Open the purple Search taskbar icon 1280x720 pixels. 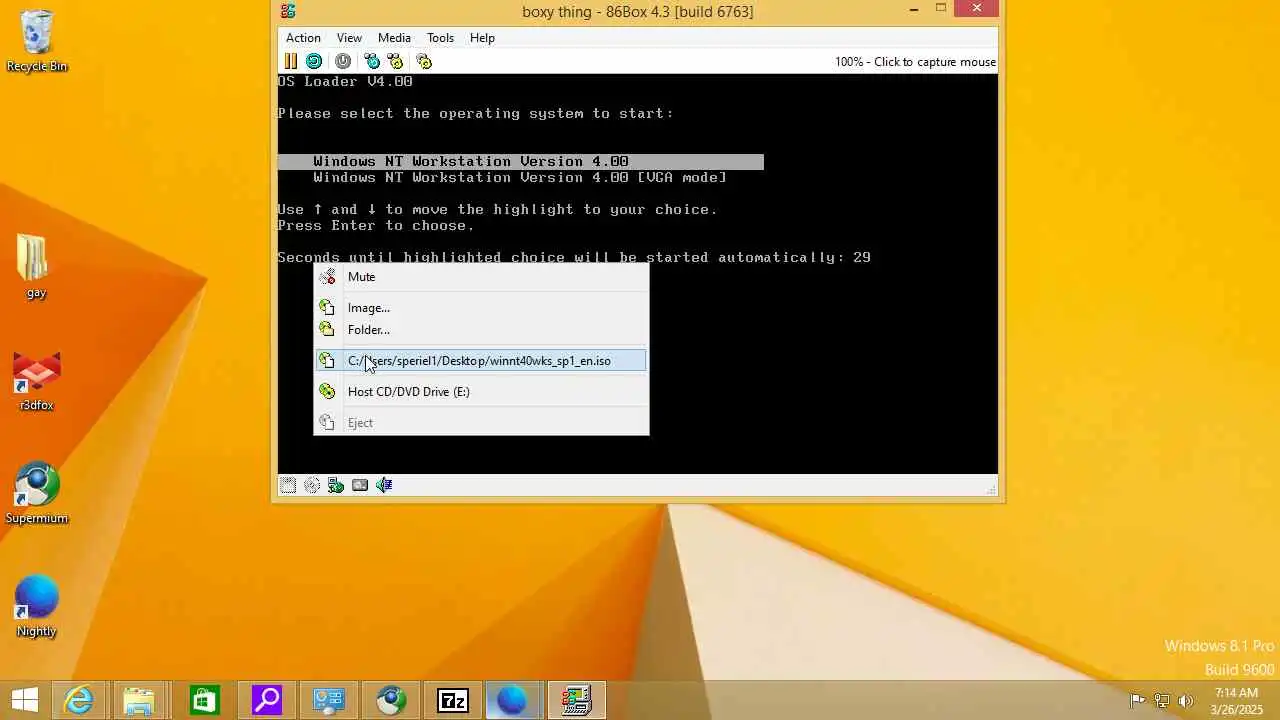pyautogui.click(x=266, y=701)
